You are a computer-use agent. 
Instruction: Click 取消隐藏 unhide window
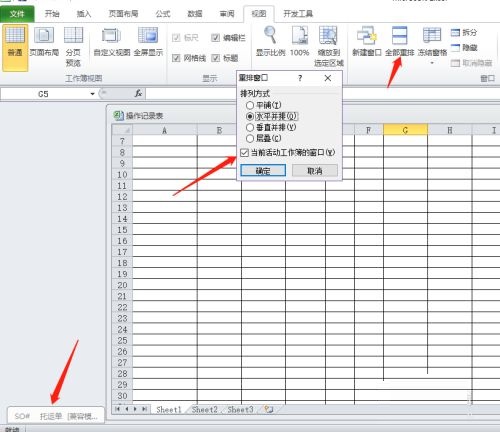(471, 63)
